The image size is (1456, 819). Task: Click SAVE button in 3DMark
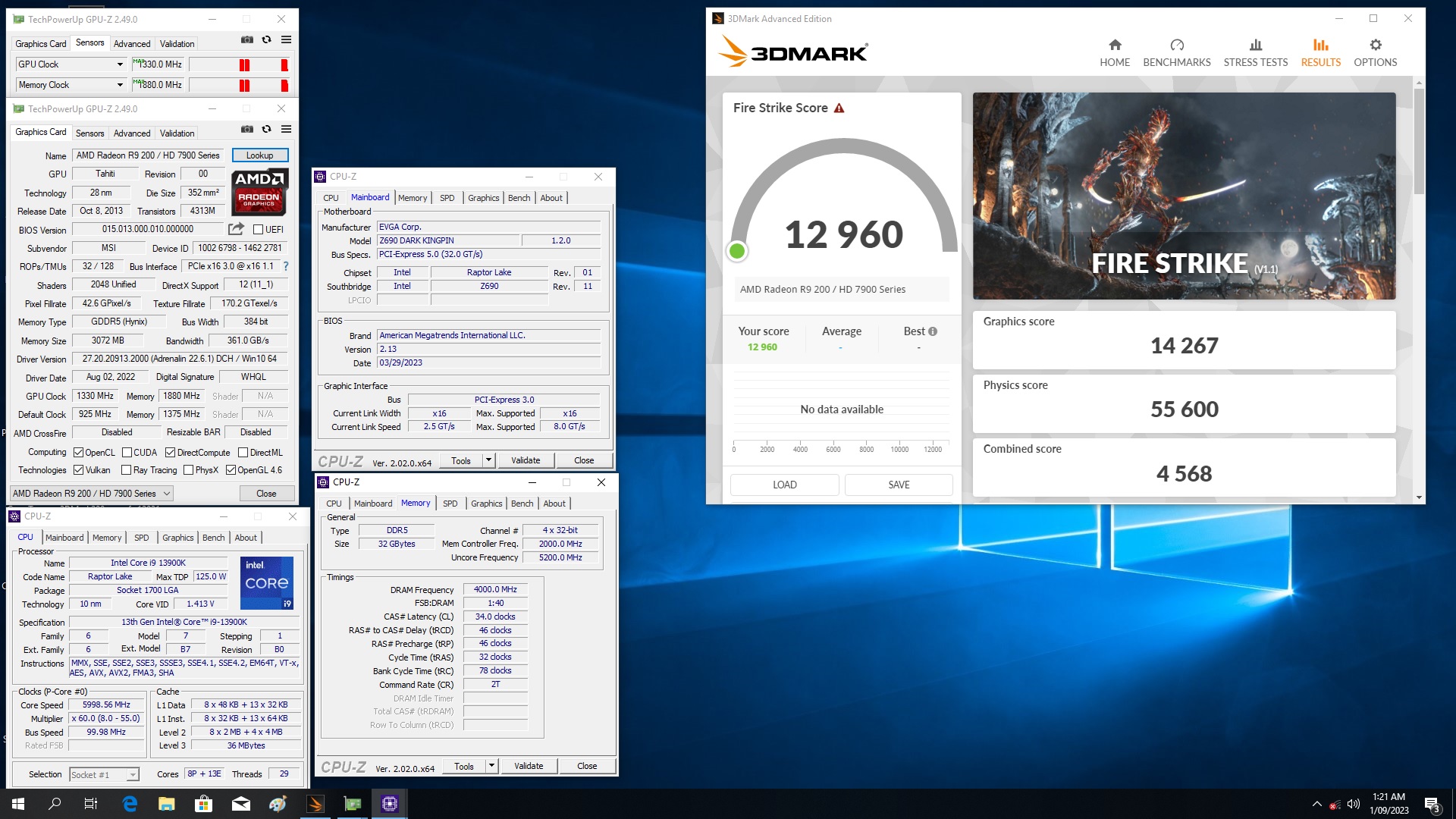tap(899, 485)
